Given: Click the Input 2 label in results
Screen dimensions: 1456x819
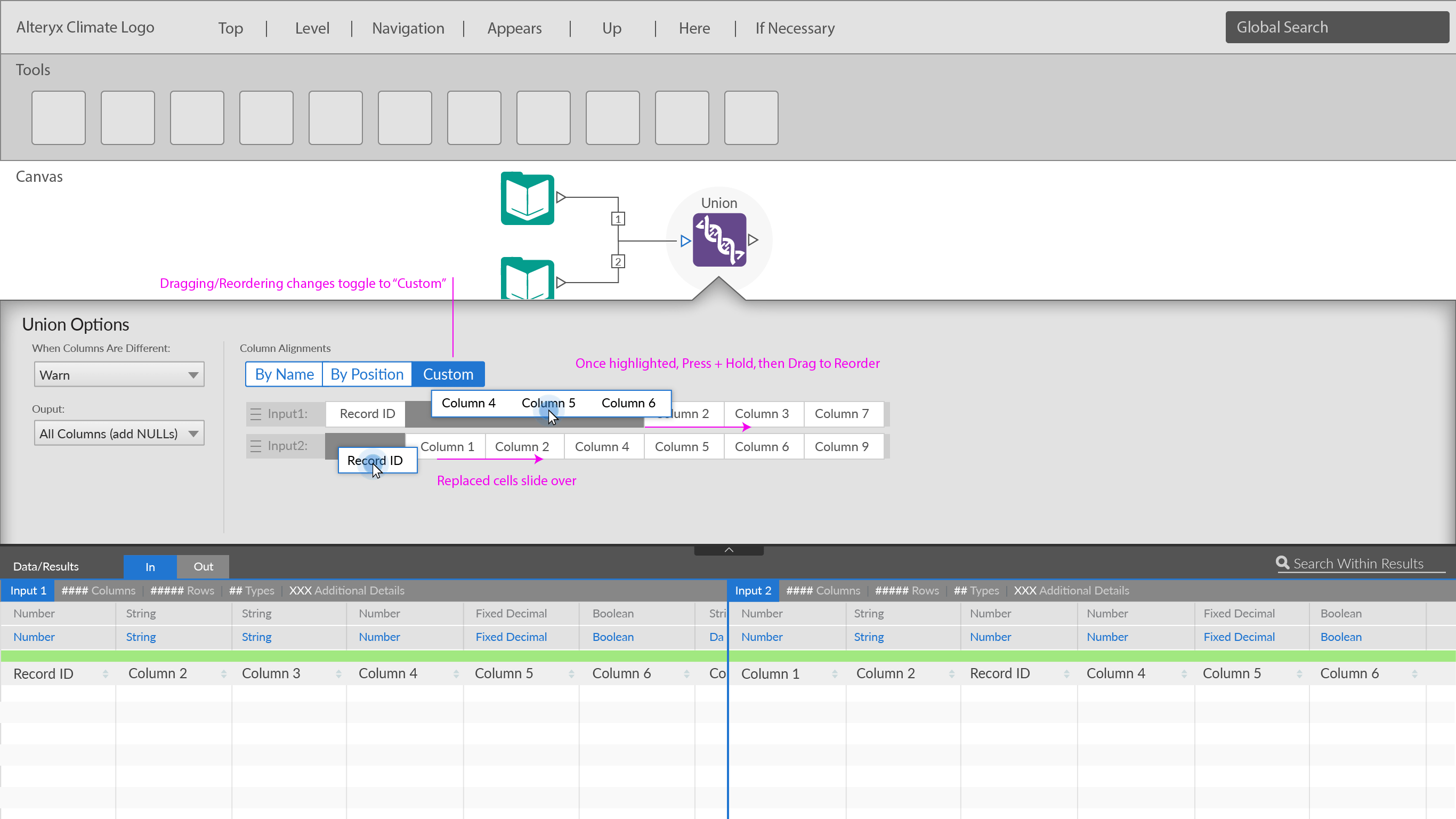Looking at the screenshot, I should click(753, 590).
